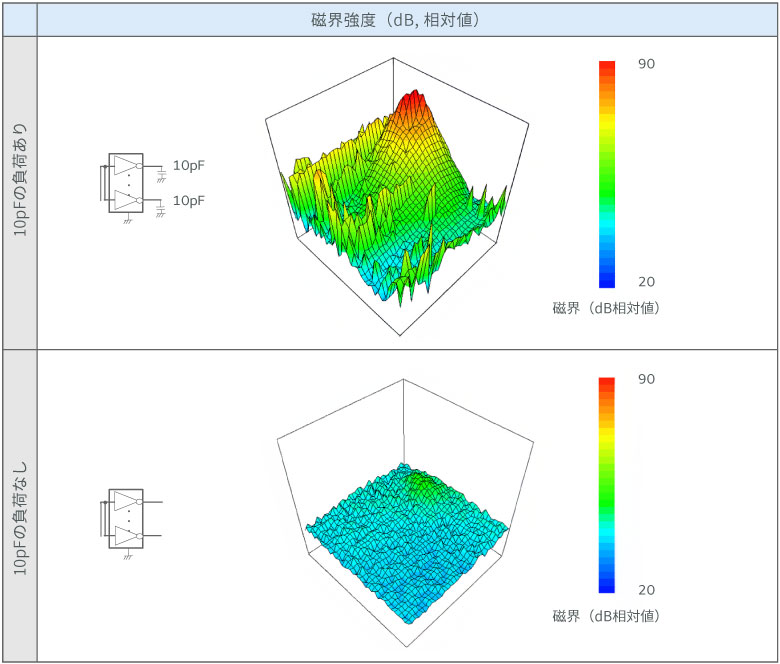Screen dimensions: 780x664
Task: Click the lower 磁界 (dB相対値) legend caption
Action: tap(606, 616)
